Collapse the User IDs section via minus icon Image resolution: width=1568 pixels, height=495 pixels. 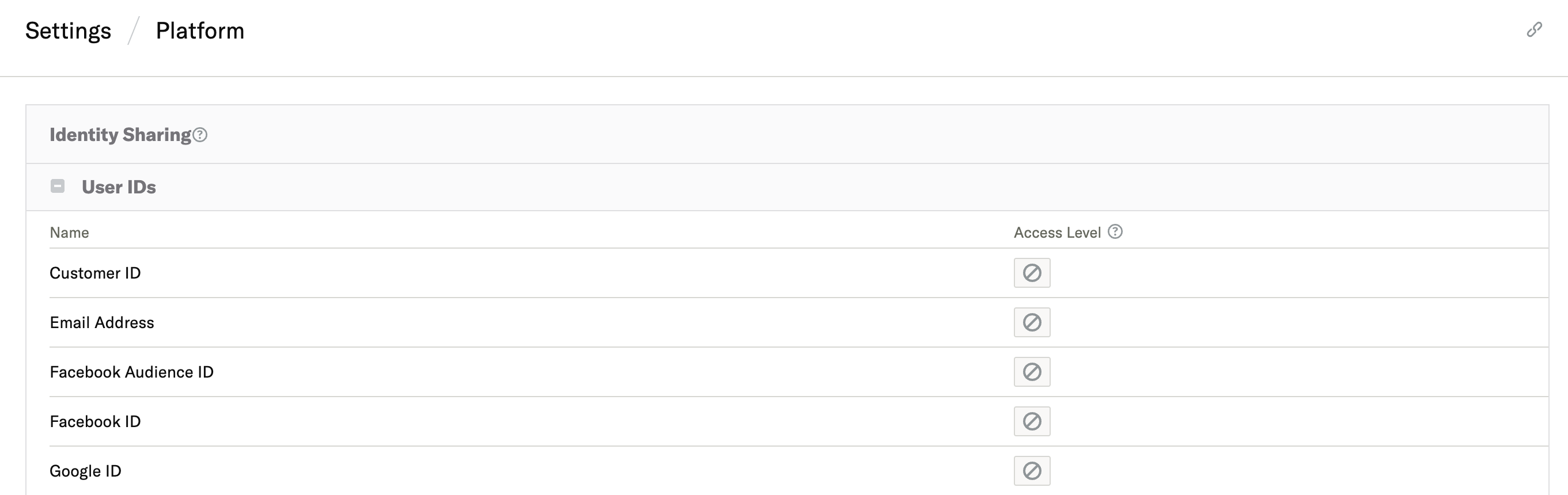click(58, 186)
